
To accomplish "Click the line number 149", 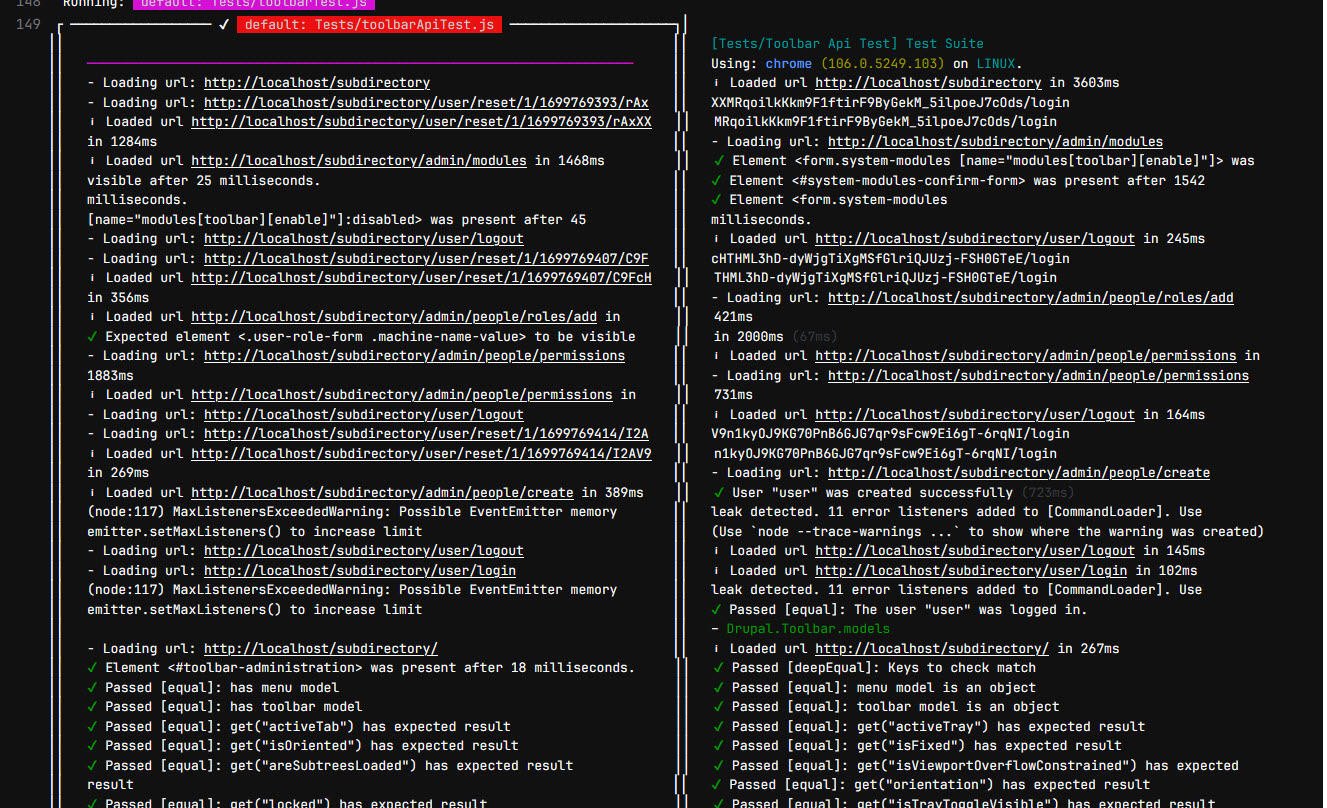I will click(x=28, y=24).
